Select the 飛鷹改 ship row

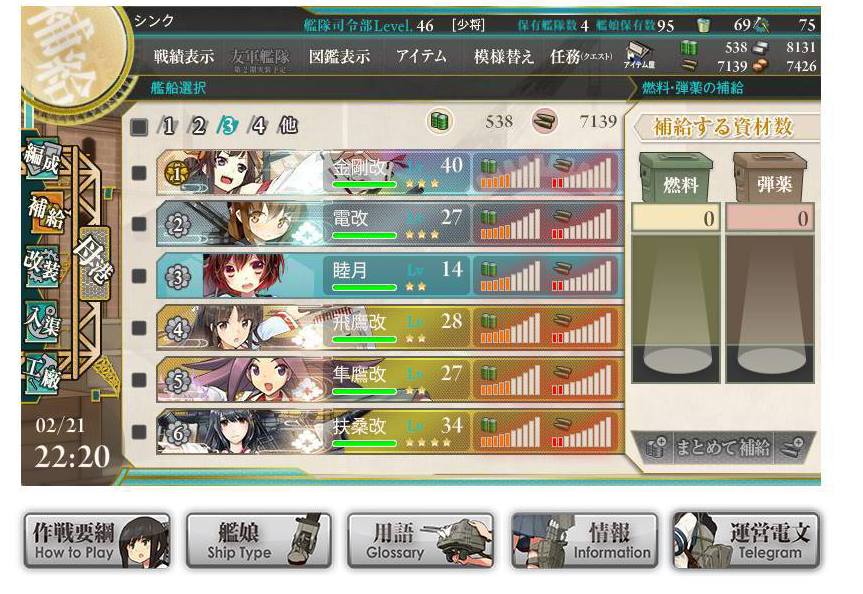tap(390, 328)
